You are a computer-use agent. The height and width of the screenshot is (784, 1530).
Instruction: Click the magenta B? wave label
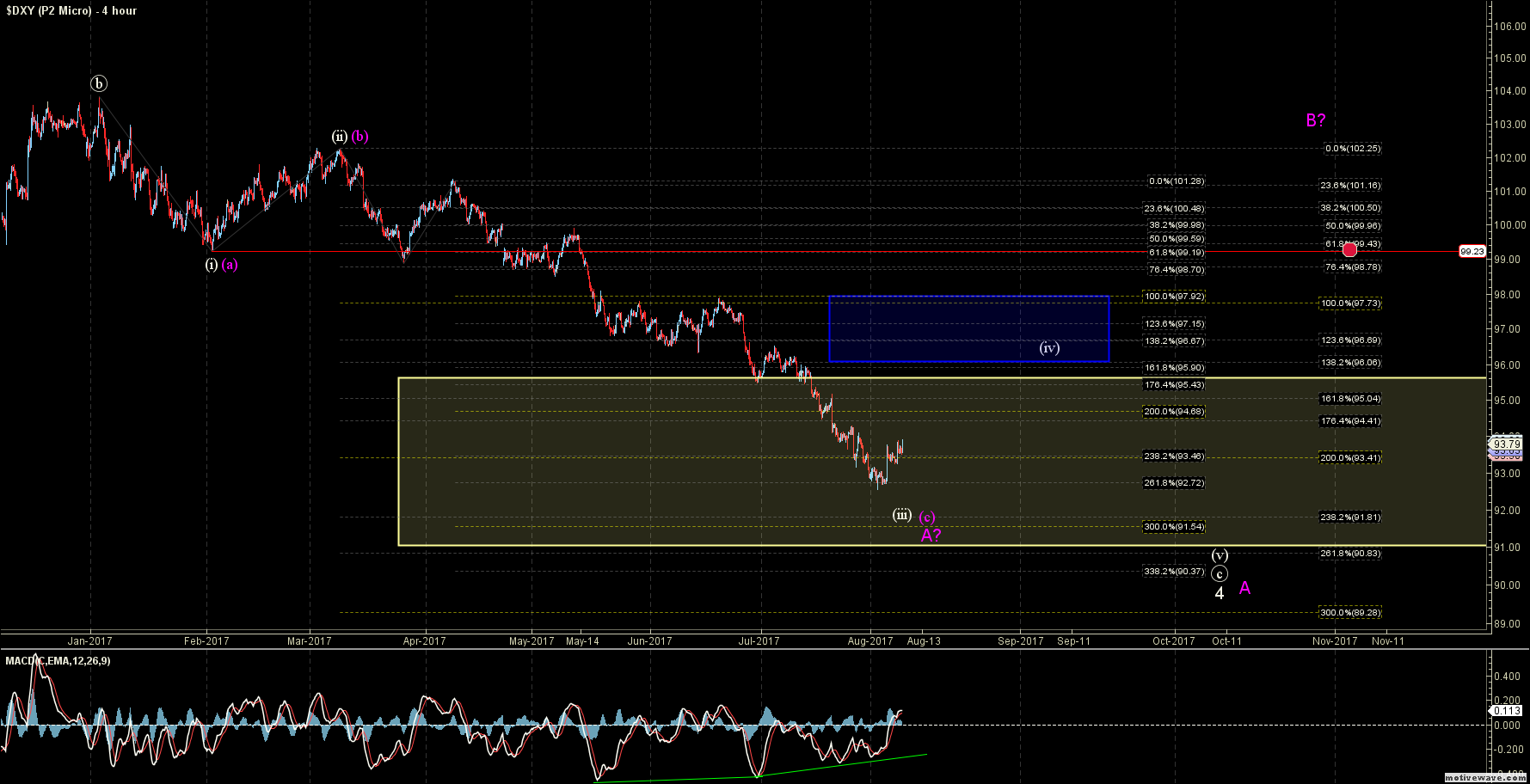[x=1315, y=120]
